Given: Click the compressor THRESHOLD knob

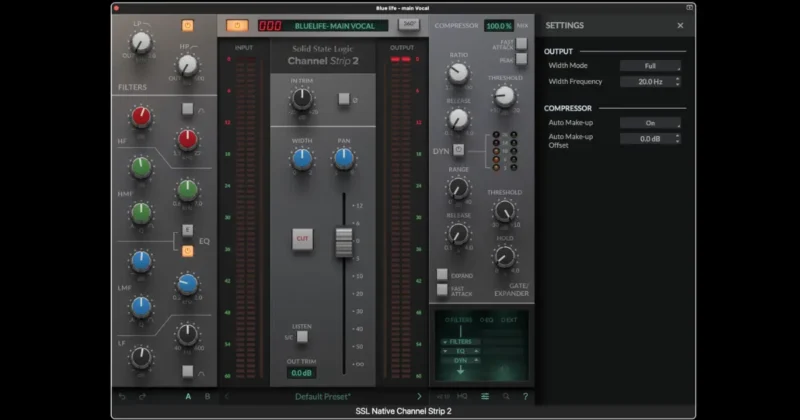Looking at the screenshot, I should (505, 96).
